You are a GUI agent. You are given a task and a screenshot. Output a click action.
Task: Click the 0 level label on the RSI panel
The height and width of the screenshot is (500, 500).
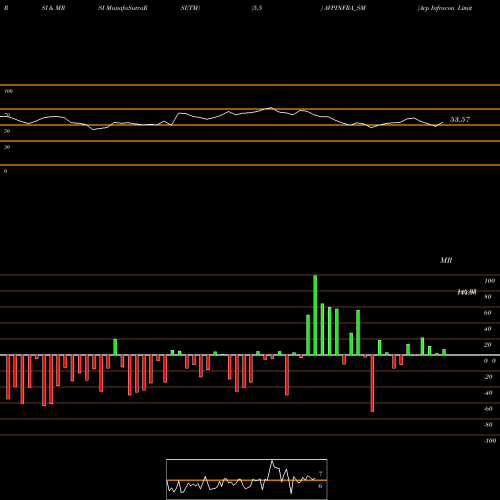click(x=5, y=171)
